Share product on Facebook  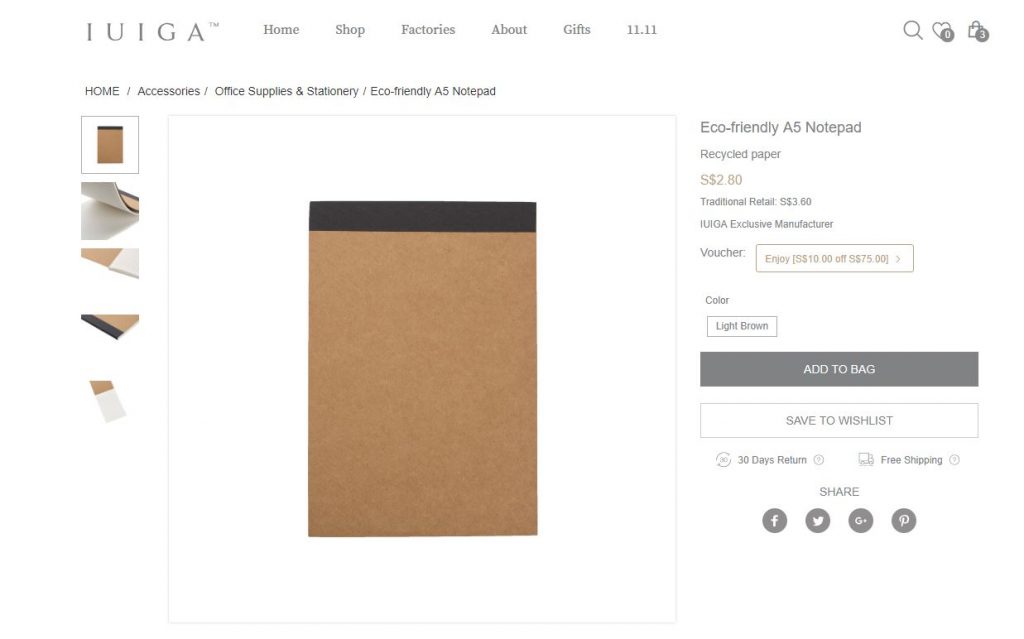click(775, 521)
